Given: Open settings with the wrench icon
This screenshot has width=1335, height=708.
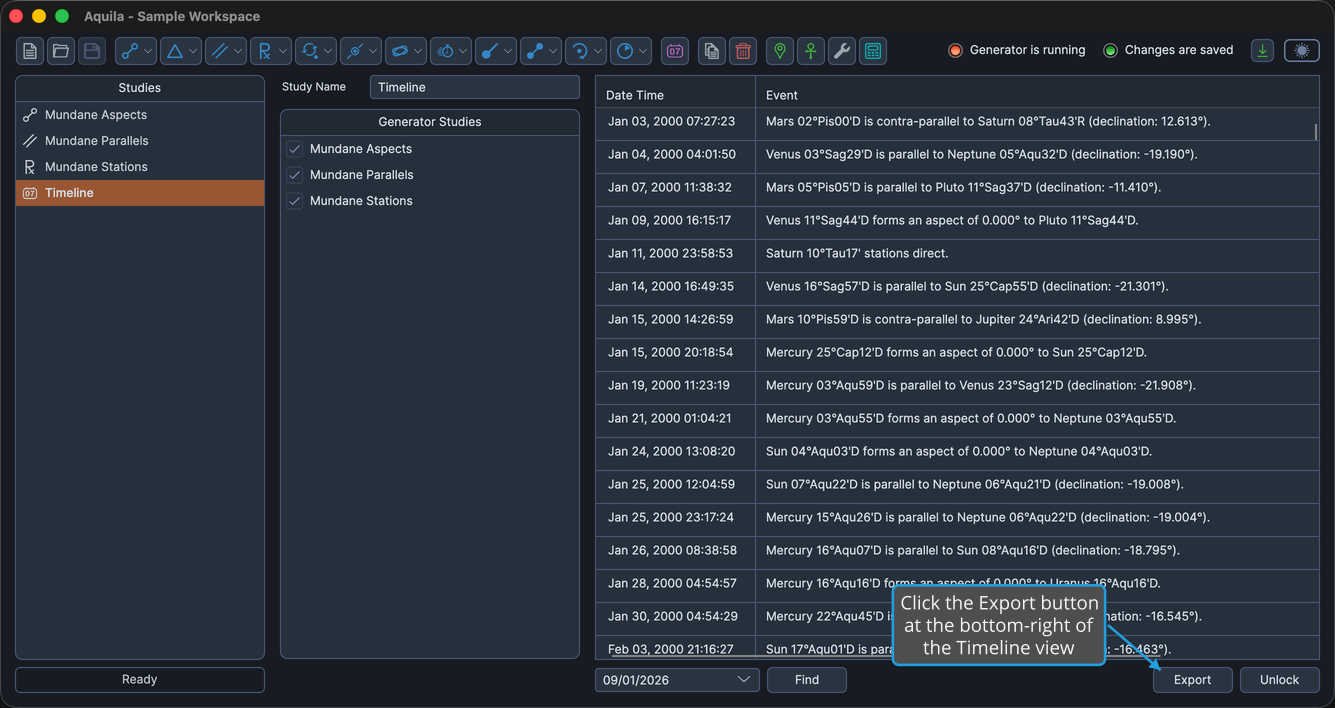Looking at the screenshot, I should (842, 51).
